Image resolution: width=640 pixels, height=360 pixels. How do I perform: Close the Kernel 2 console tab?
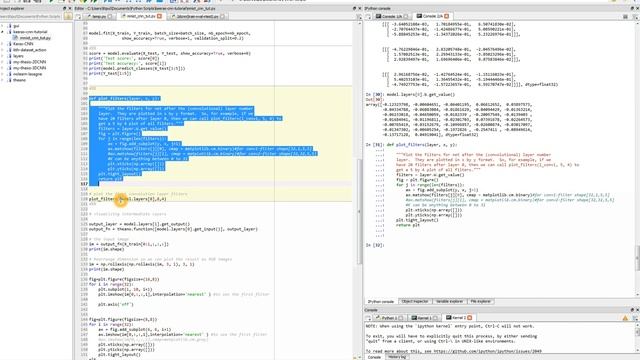[x=469, y=318]
